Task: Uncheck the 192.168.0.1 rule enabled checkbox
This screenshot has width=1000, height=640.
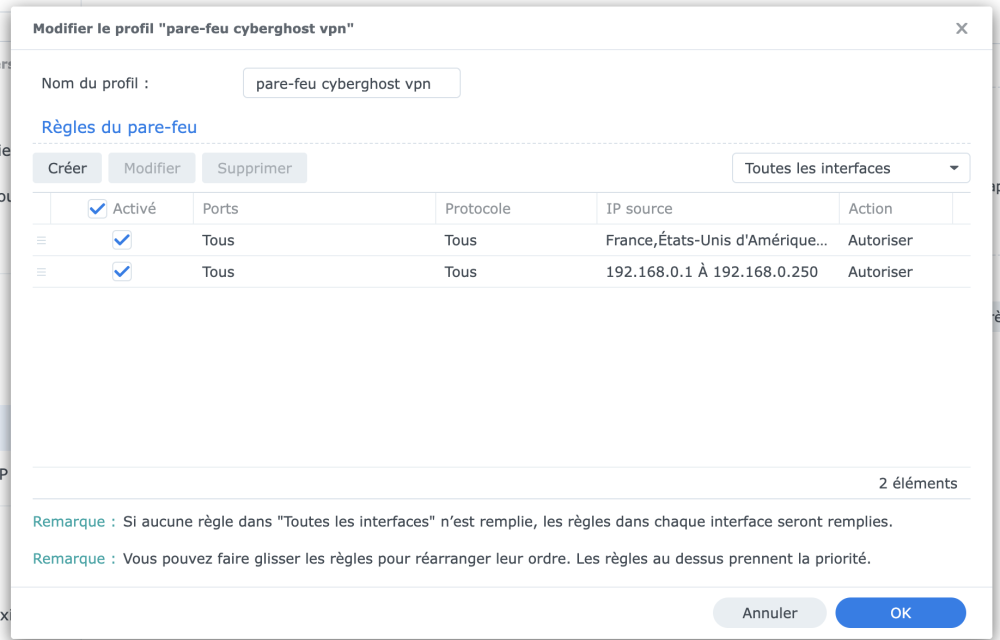Action: 122,272
